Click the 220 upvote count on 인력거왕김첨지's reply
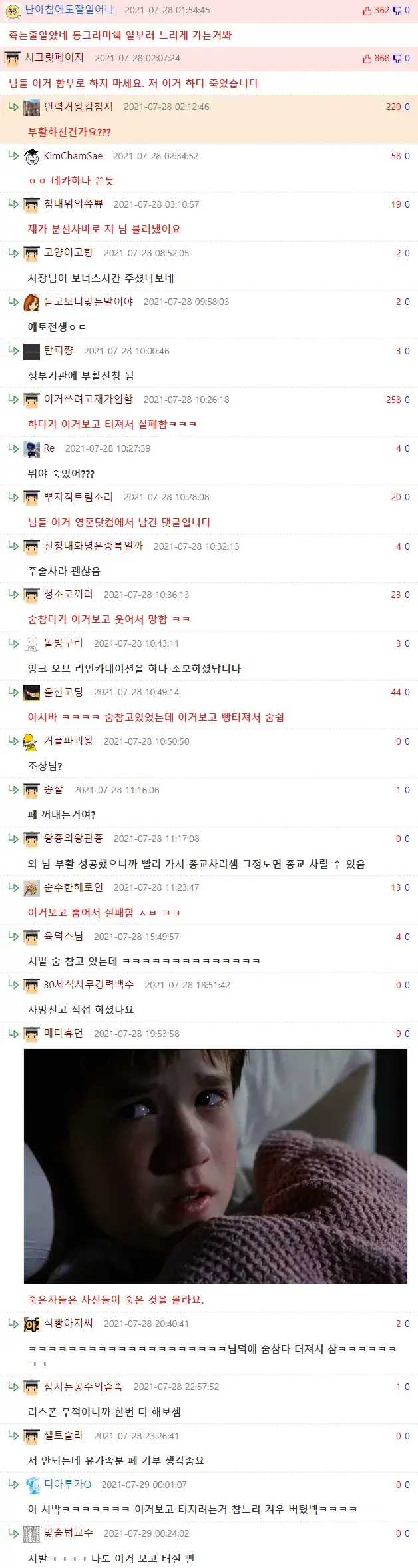Screen dimensions: 418x1568 [x=393, y=107]
